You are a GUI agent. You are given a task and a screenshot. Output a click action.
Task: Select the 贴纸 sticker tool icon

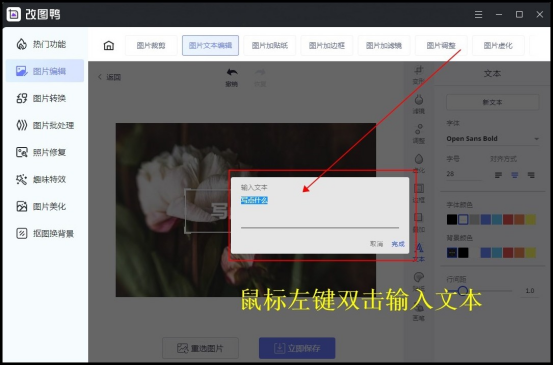419,277
